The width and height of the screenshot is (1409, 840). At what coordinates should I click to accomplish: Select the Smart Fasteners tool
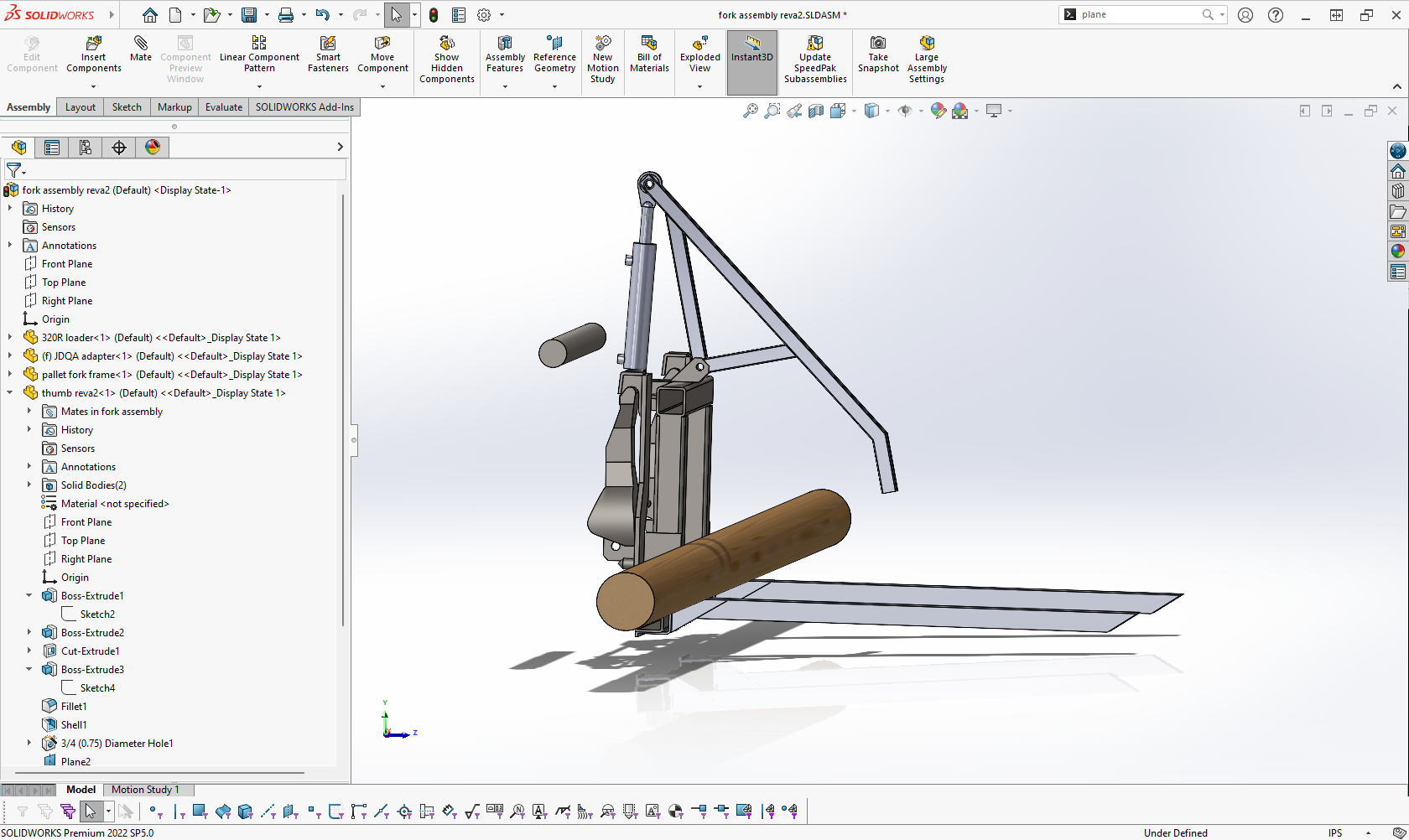click(328, 44)
